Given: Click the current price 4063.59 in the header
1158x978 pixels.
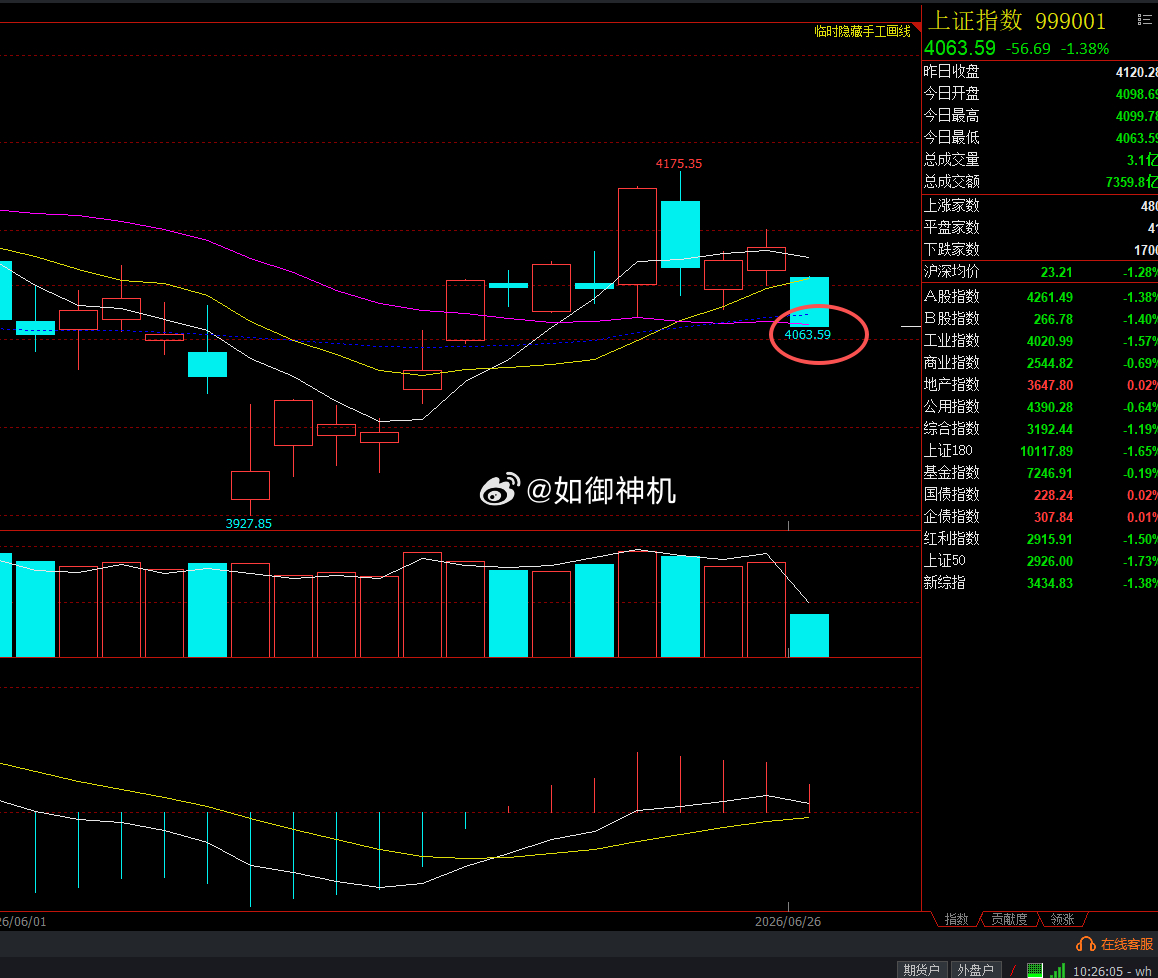Looking at the screenshot, I should pyautogui.click(x=960, y=48).
